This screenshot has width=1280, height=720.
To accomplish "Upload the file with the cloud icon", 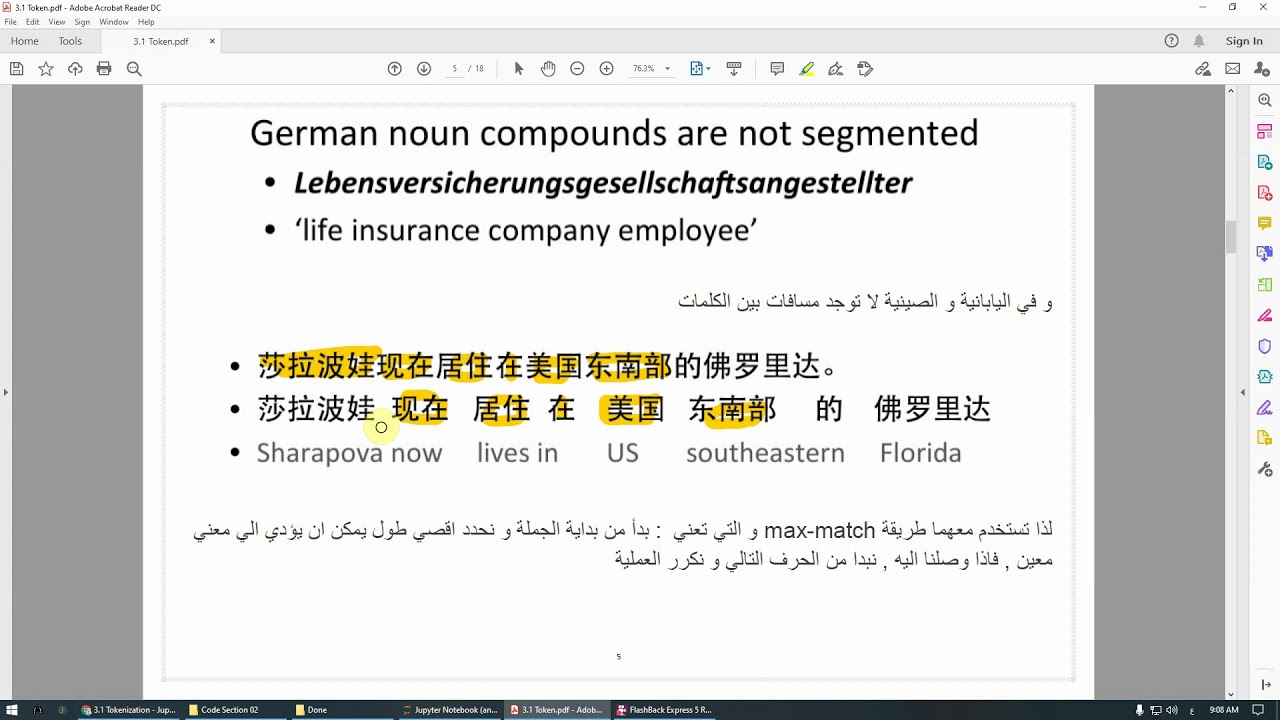I will click(x=75, y=69).
